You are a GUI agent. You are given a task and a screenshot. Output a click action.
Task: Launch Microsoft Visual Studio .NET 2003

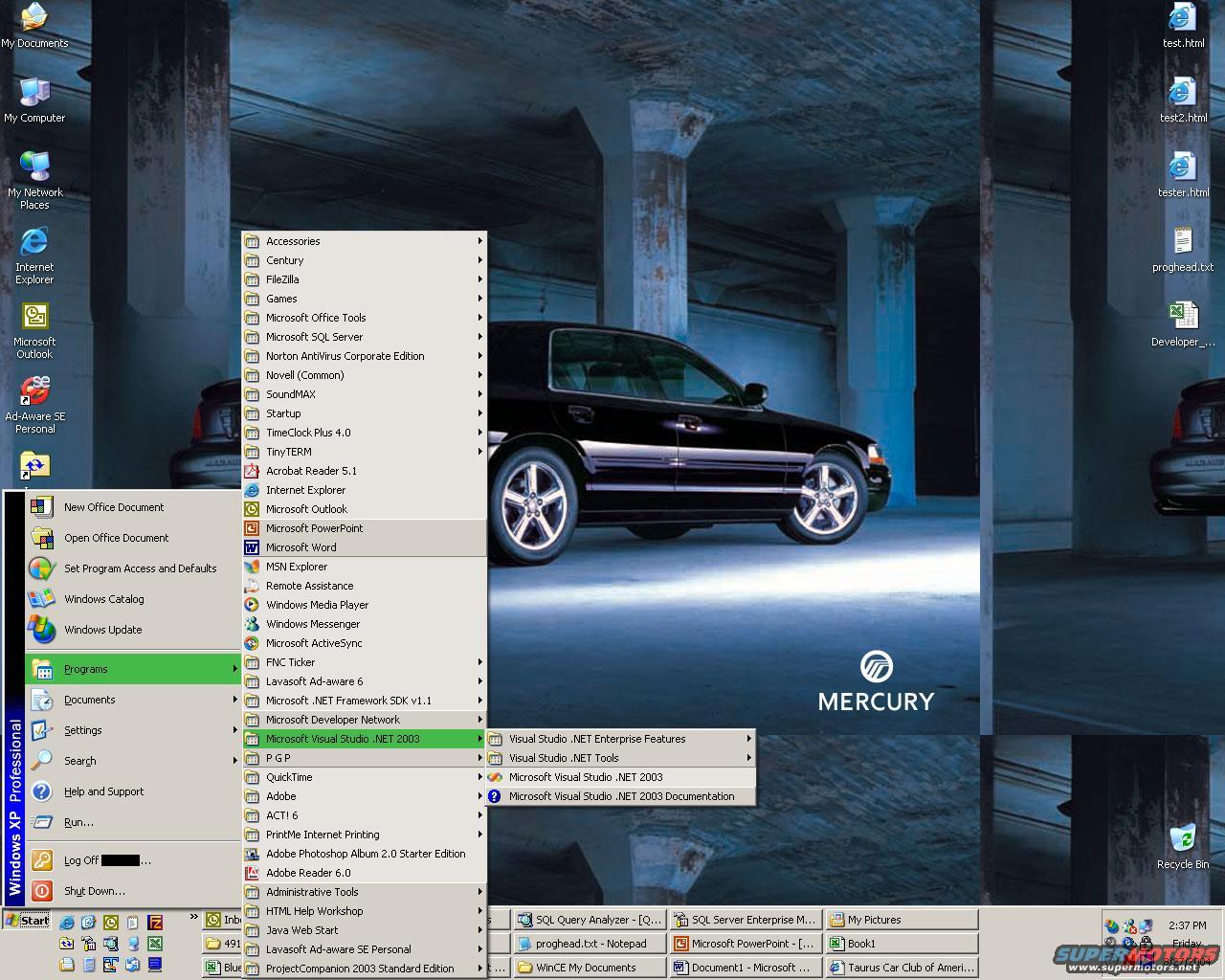point(586,777)
